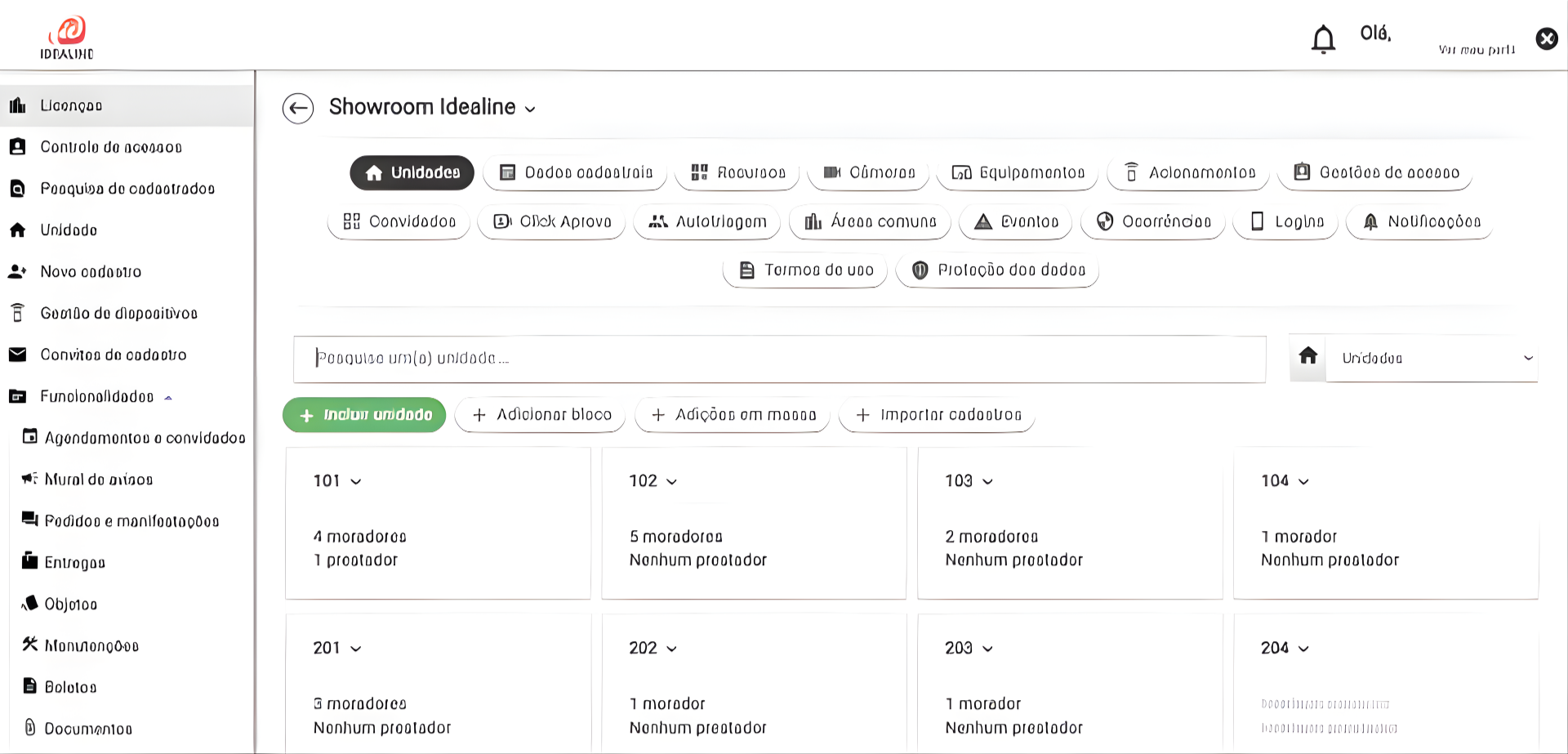This screenshot has height=754, width=1568.
Task: Select Manutenções in the sidebar
Action: 90,645
